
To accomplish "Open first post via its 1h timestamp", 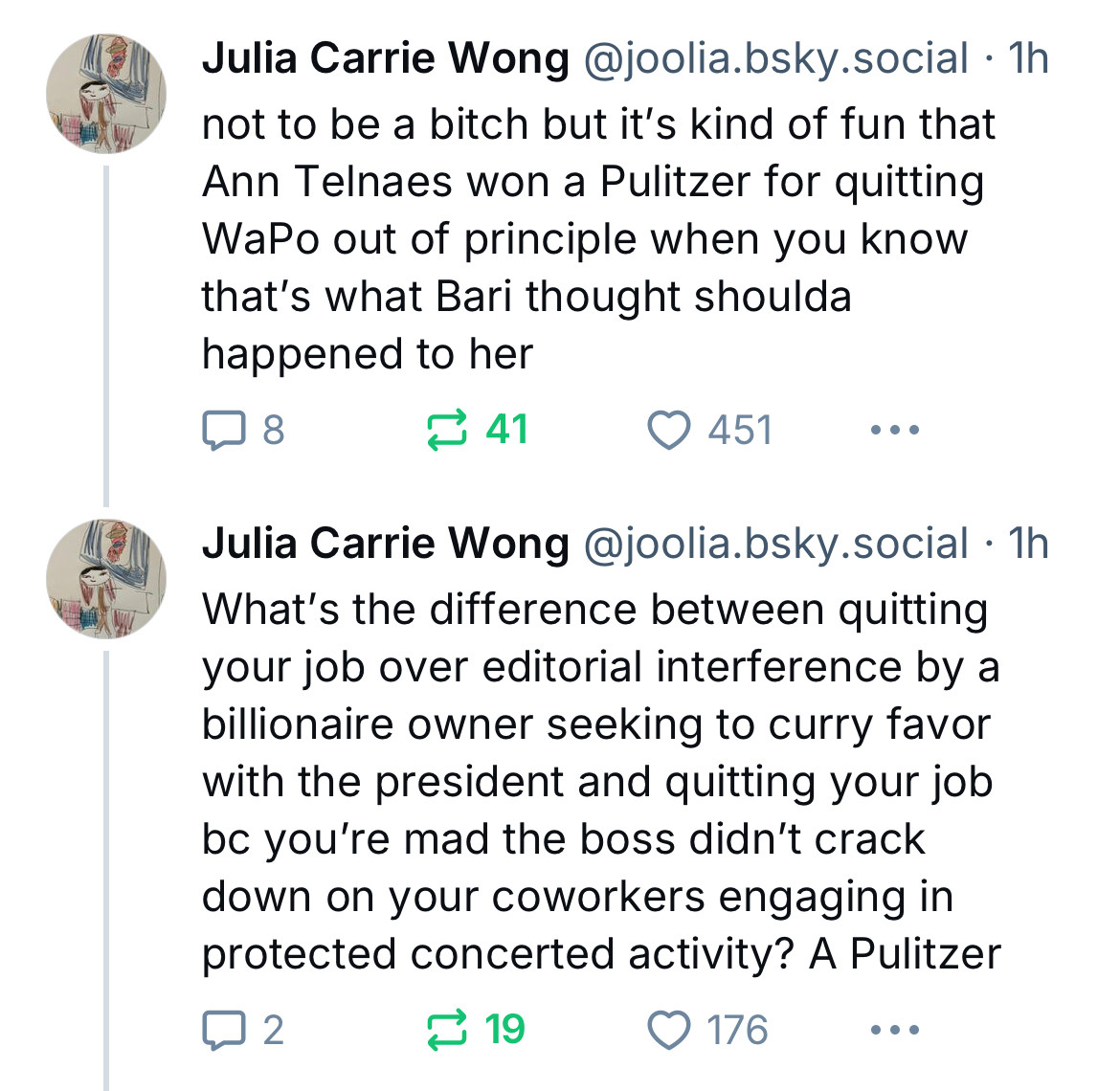I will click(1028, 57).
